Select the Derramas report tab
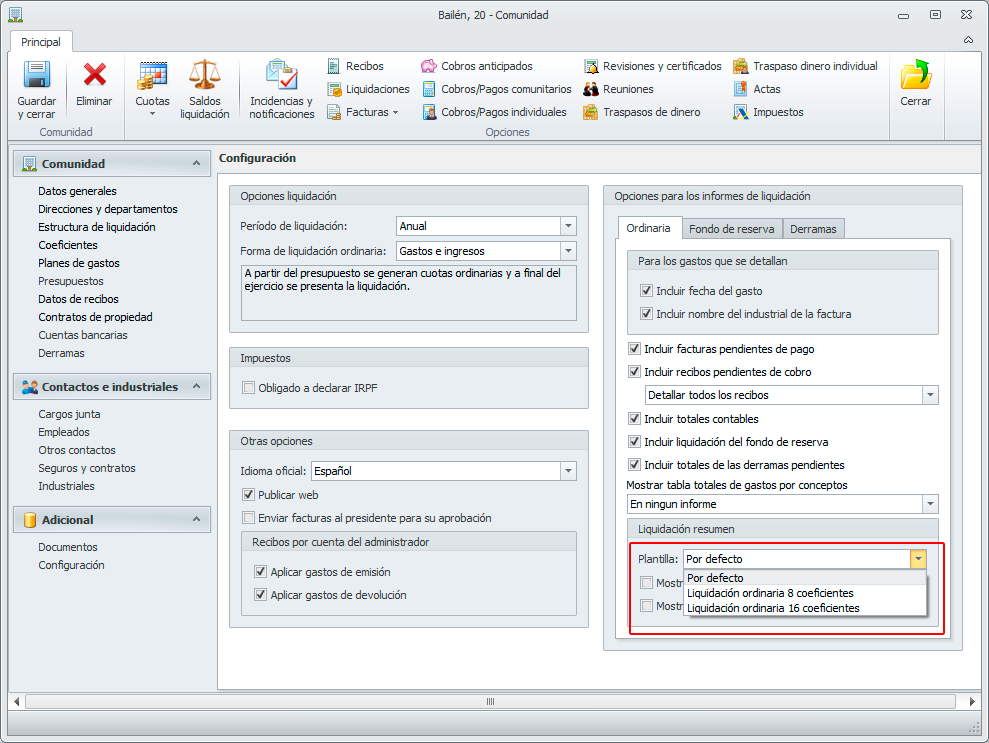Screen dimensions: 989x743 tap(813, 229)
